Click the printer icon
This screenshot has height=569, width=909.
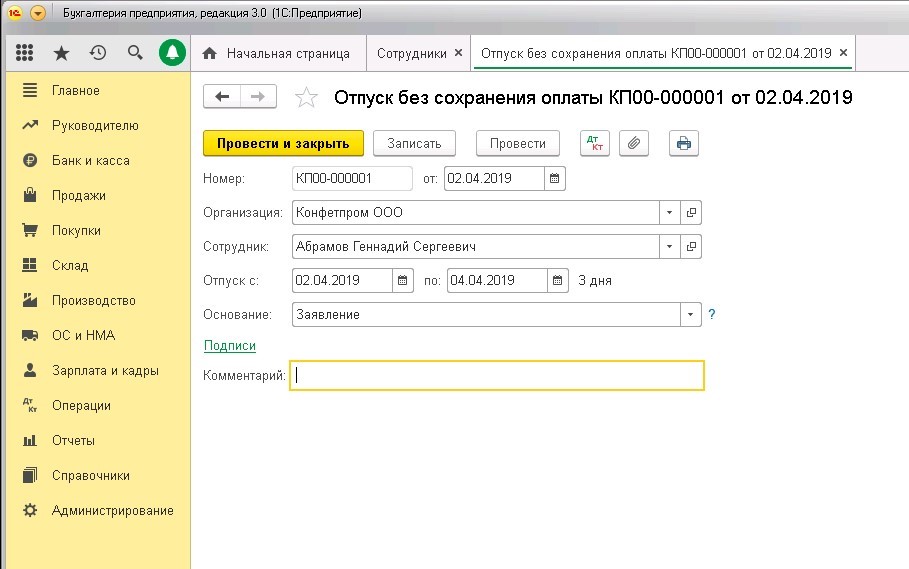coord(683,143)
